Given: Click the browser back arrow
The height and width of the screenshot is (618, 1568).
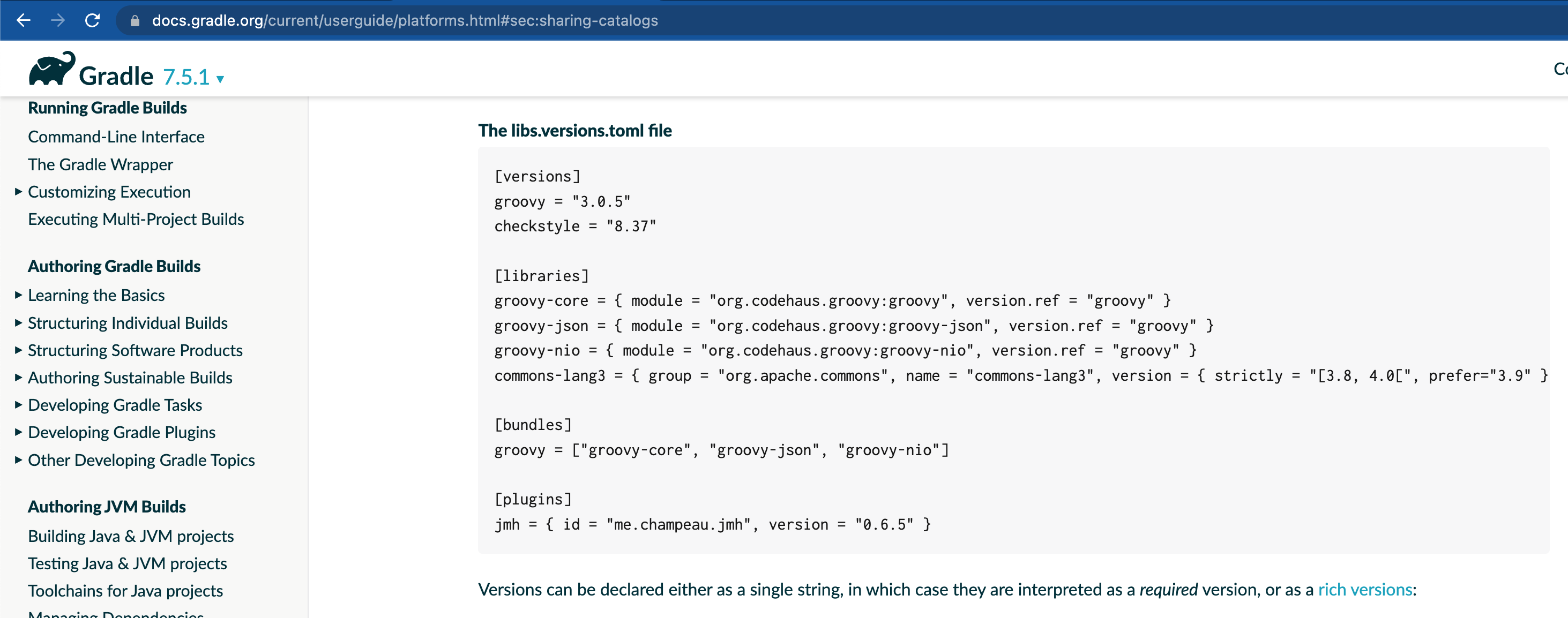Looking at the screenshot, I should [23, 20].
